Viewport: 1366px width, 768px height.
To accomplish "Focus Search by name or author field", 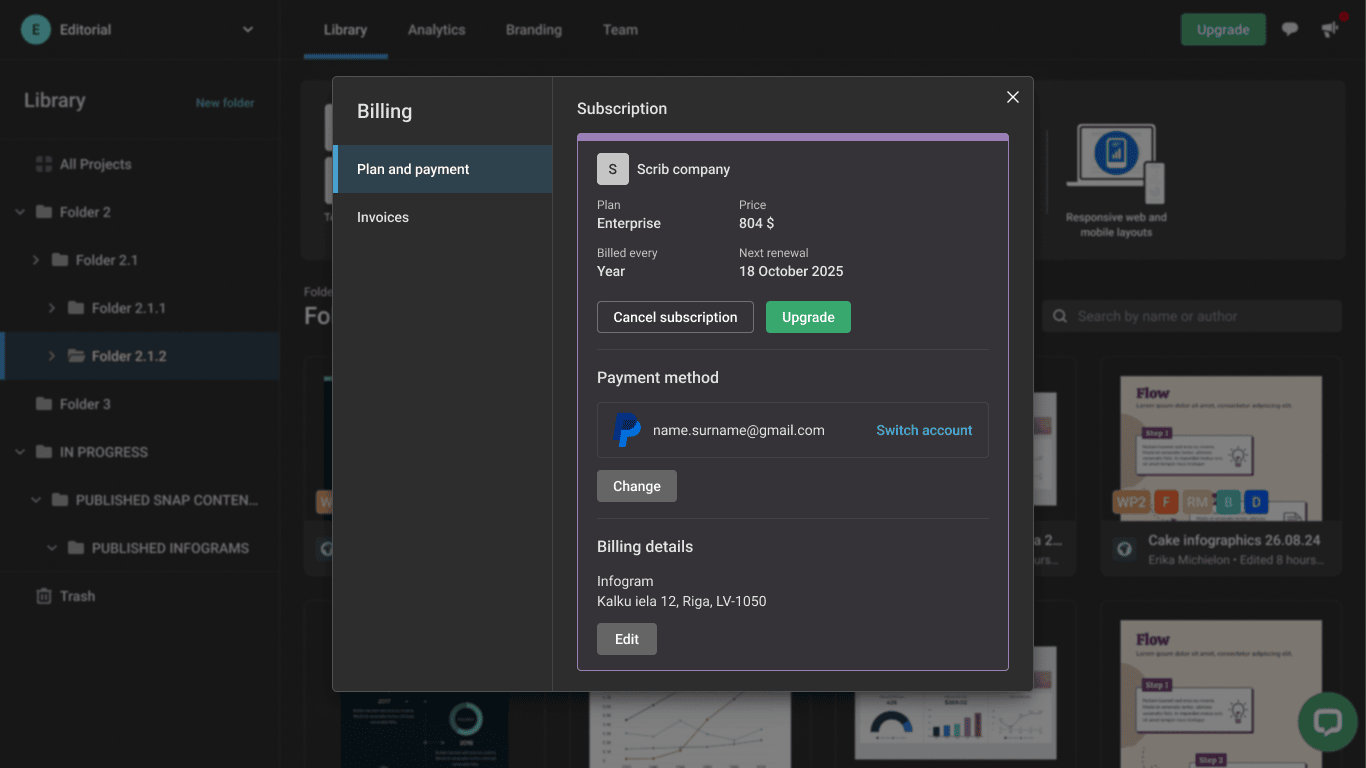I will click(1192, 316).
